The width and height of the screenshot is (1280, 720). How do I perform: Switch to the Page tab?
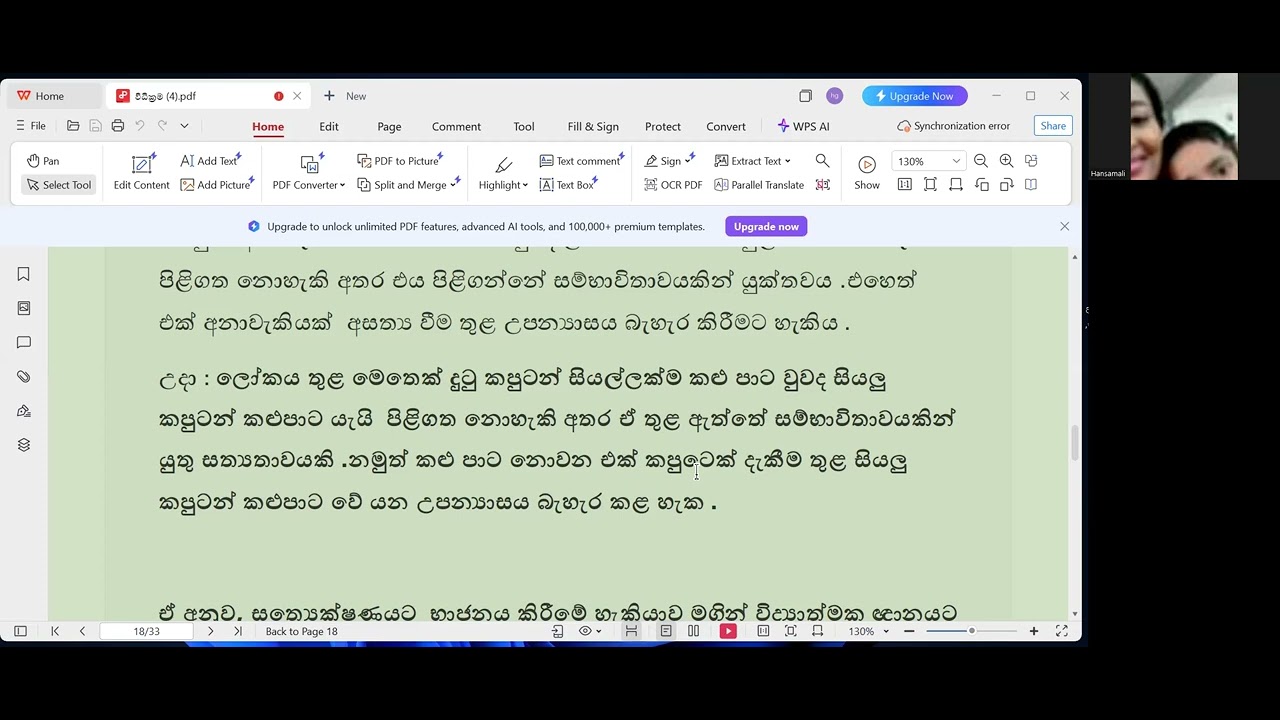coord(389,127)
